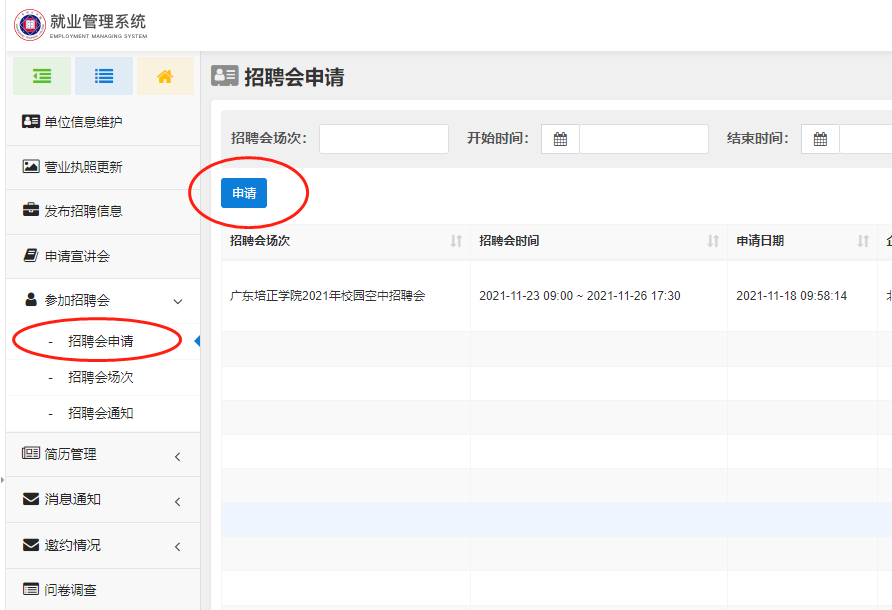Viewport: 892px width, 610px height.
Task: Select the 招聘会通知 submenu item
Action: (x=100, y=413)
